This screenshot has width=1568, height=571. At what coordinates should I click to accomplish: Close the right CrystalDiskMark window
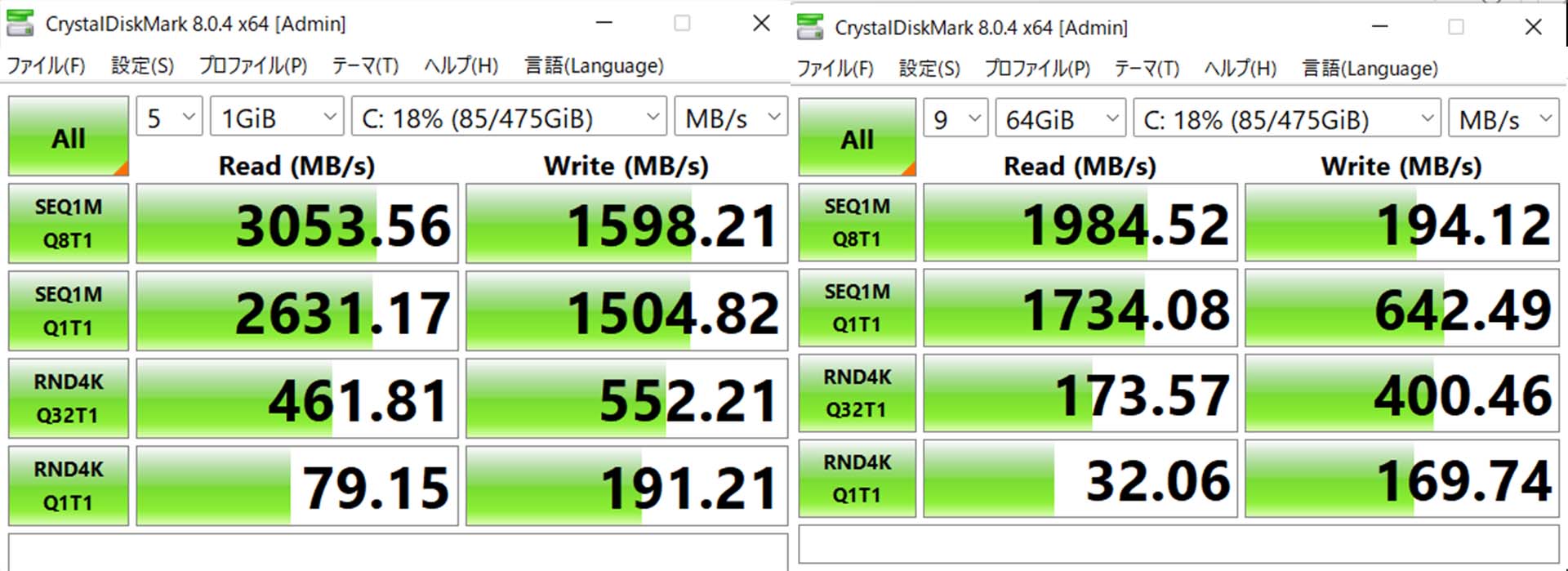coord(1533,26)
